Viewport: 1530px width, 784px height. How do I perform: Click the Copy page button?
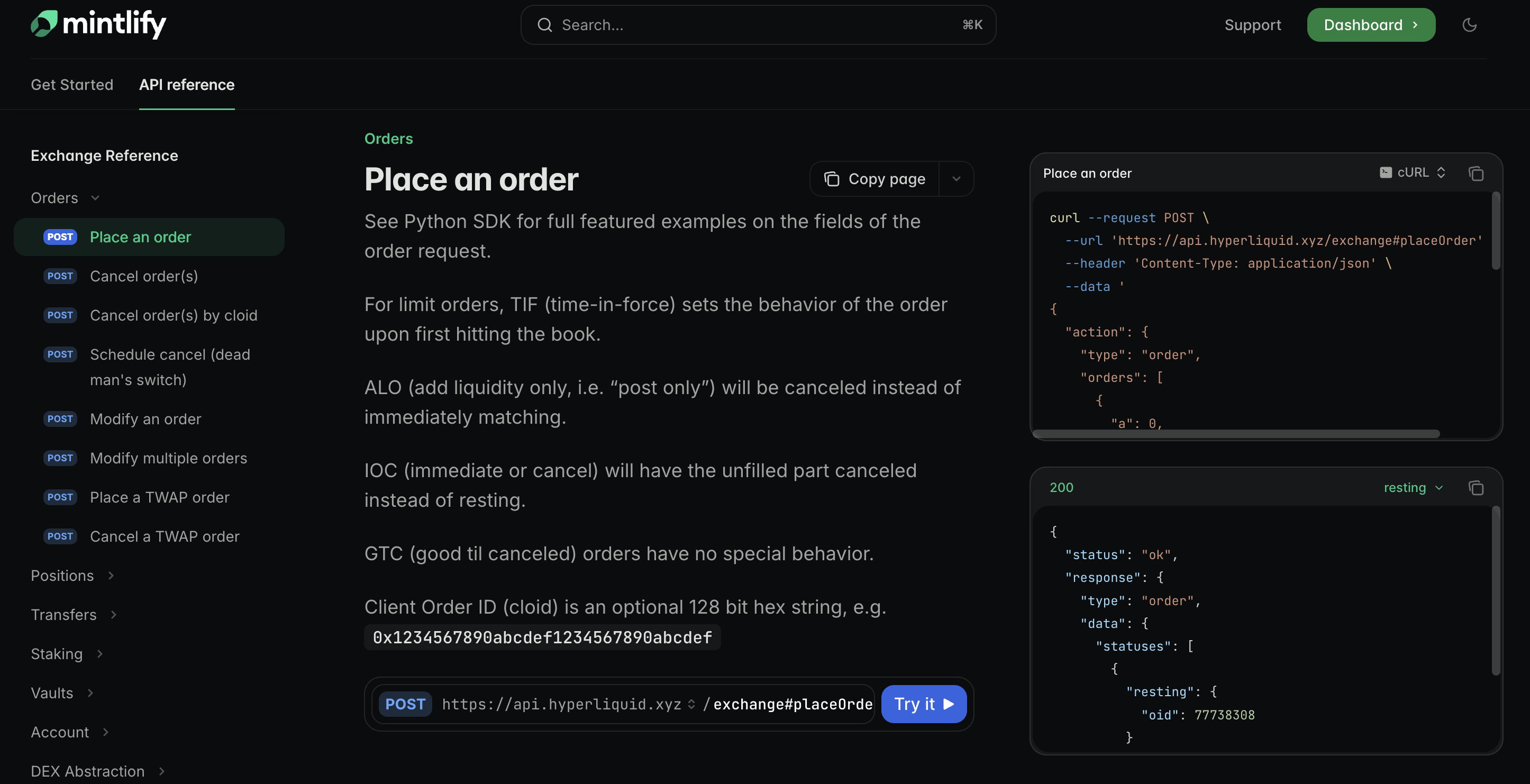[875, 179]
